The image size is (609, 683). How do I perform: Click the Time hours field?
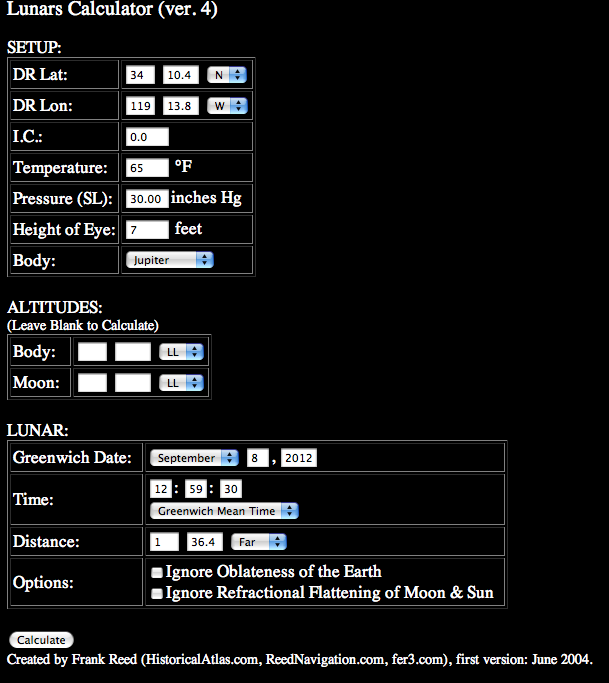[x=160, y=489]
